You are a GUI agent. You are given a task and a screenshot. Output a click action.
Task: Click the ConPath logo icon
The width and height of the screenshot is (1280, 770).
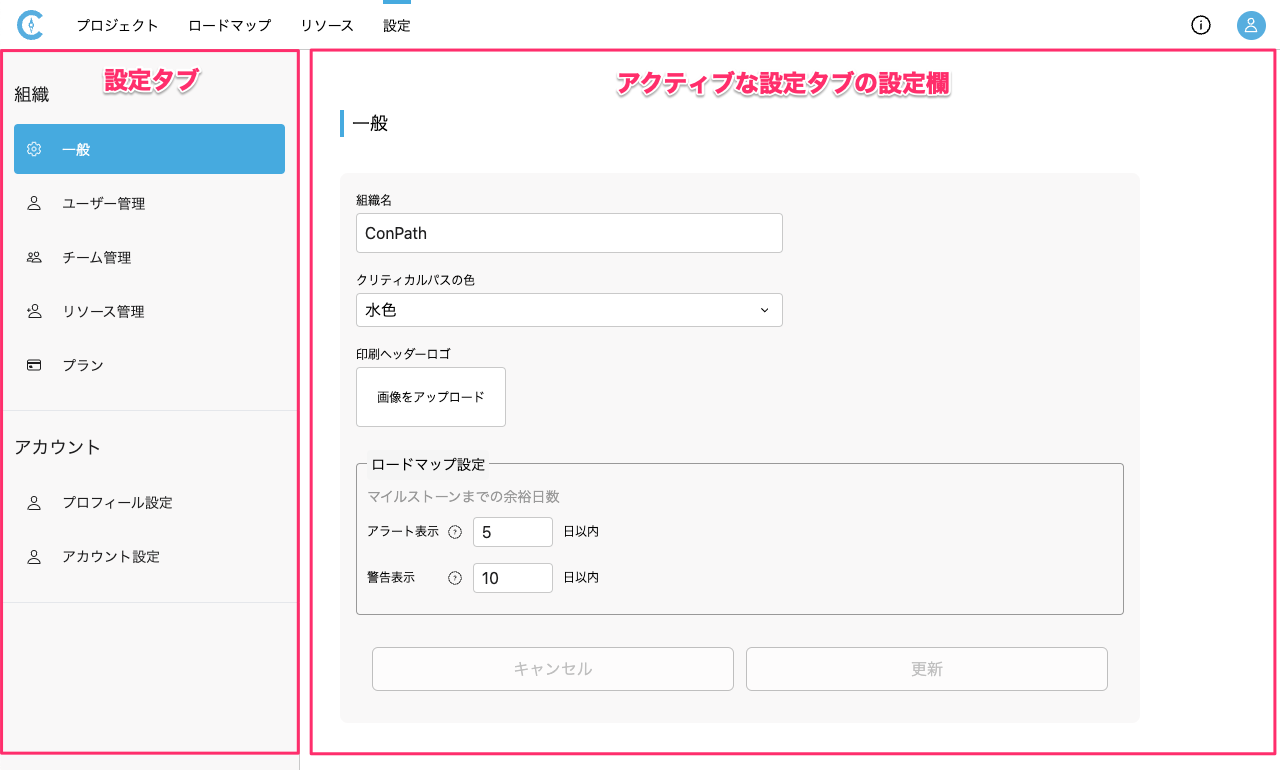pyautogui.click(x=31, y=25)
